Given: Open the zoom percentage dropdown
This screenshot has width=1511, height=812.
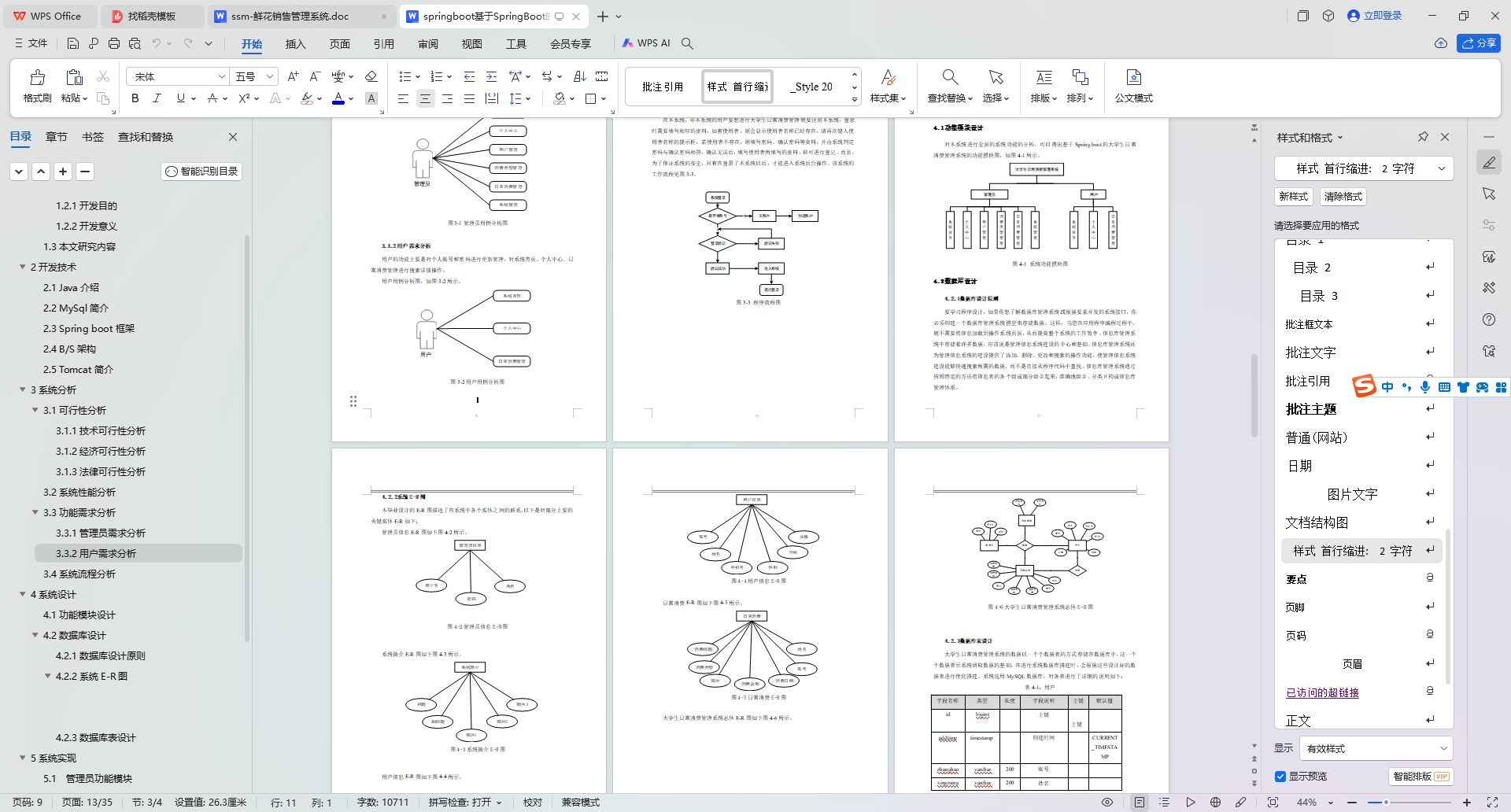Looking at the screenshot, I should tap(1330, 803).
